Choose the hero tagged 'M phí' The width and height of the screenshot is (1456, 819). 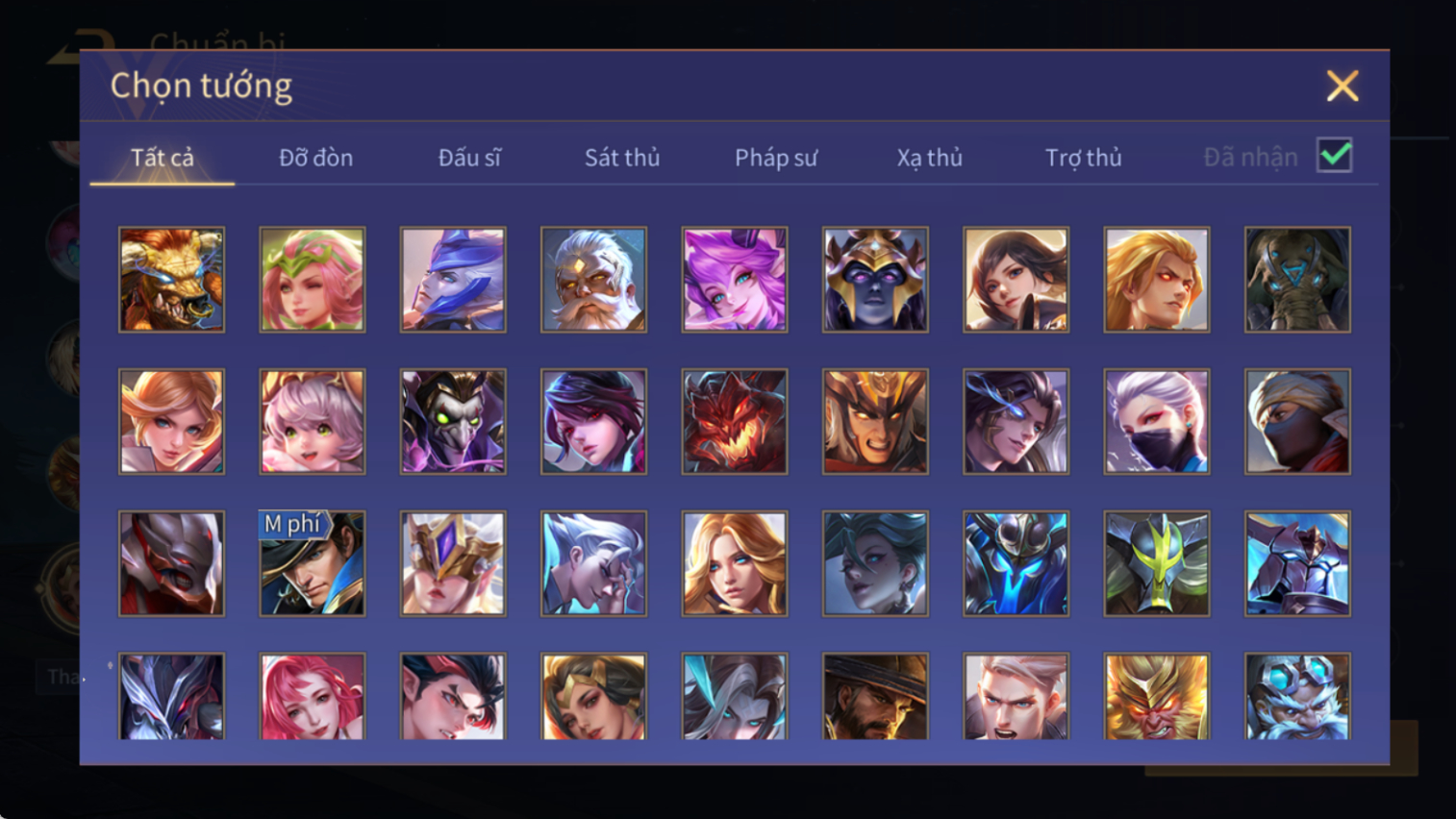313,563
